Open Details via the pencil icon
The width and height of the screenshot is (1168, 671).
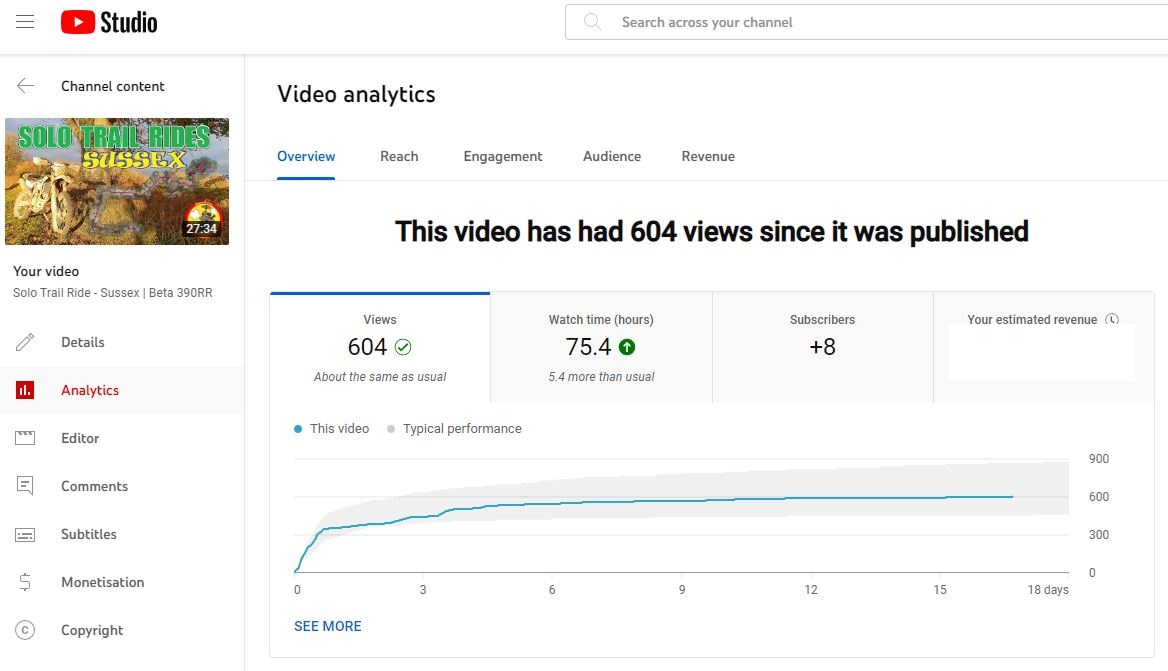coord(25,342)
